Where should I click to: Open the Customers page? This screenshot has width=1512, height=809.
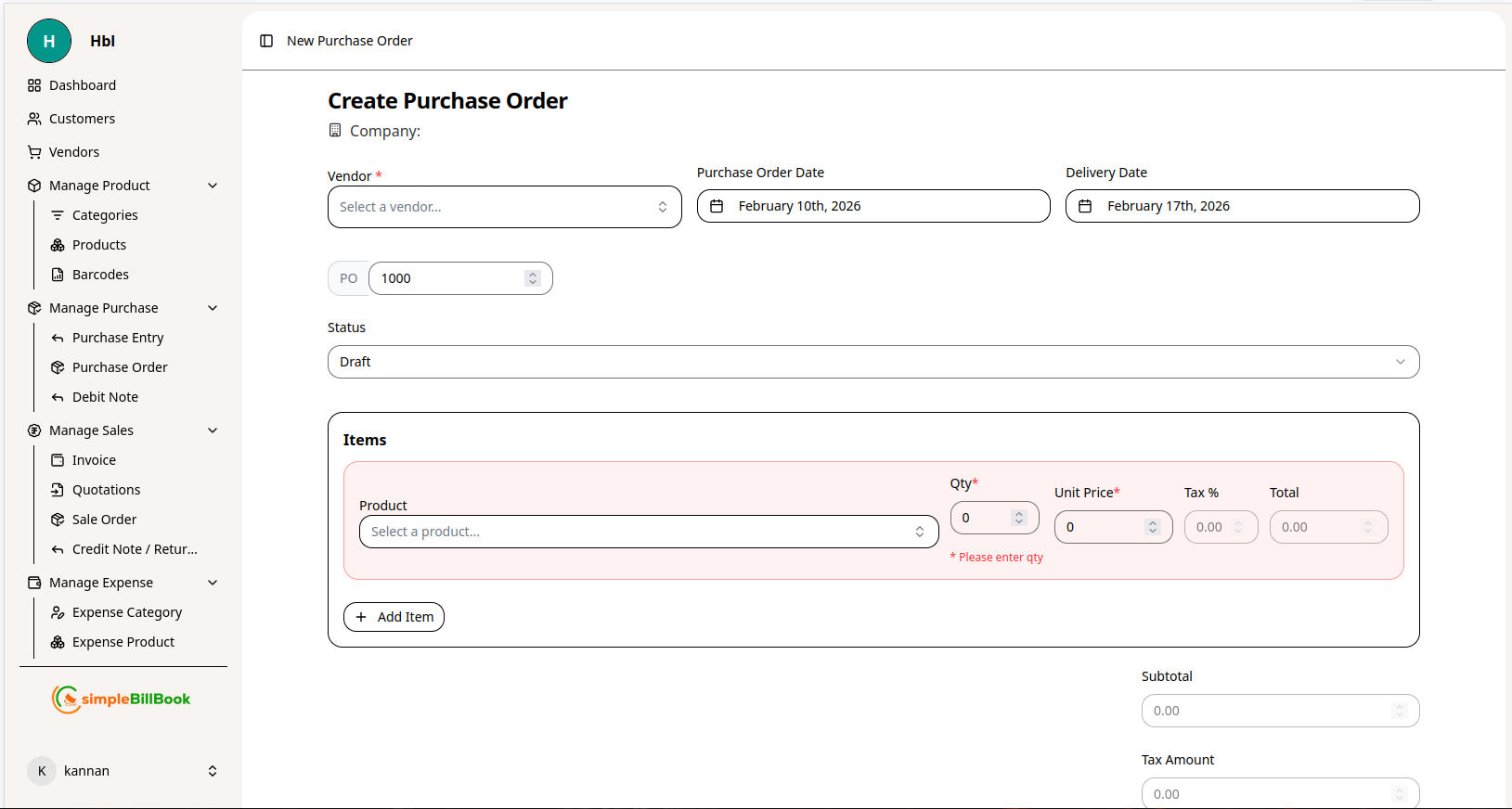(x=82, y=119)
